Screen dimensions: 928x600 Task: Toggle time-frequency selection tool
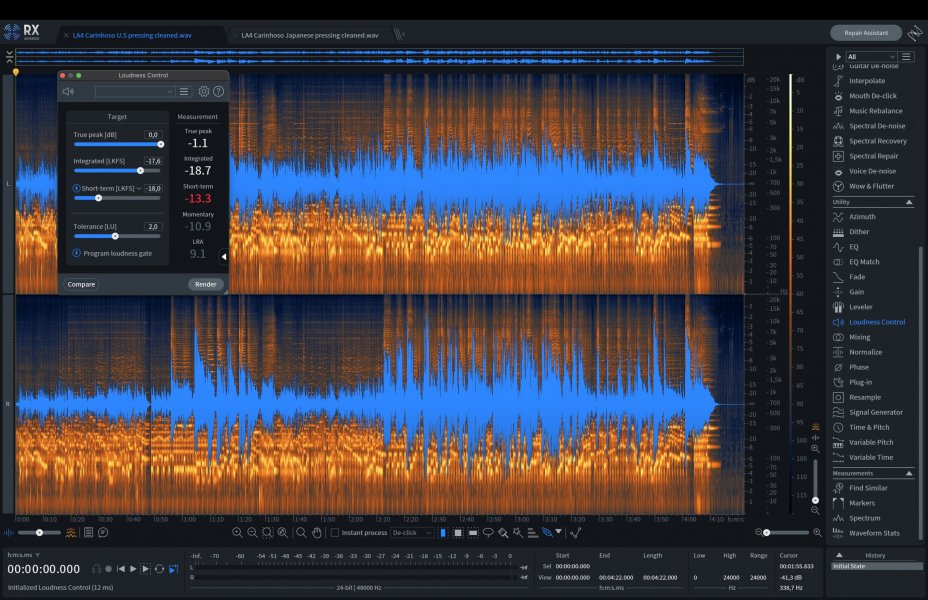(457, 533)
